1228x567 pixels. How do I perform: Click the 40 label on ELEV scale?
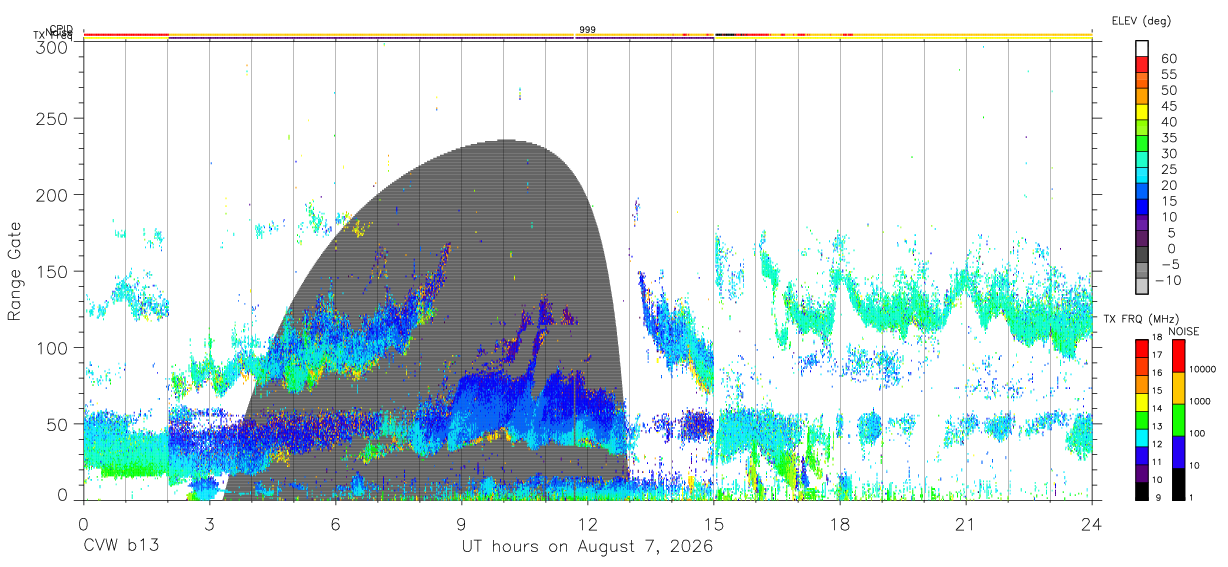(x=1169, y=122)
